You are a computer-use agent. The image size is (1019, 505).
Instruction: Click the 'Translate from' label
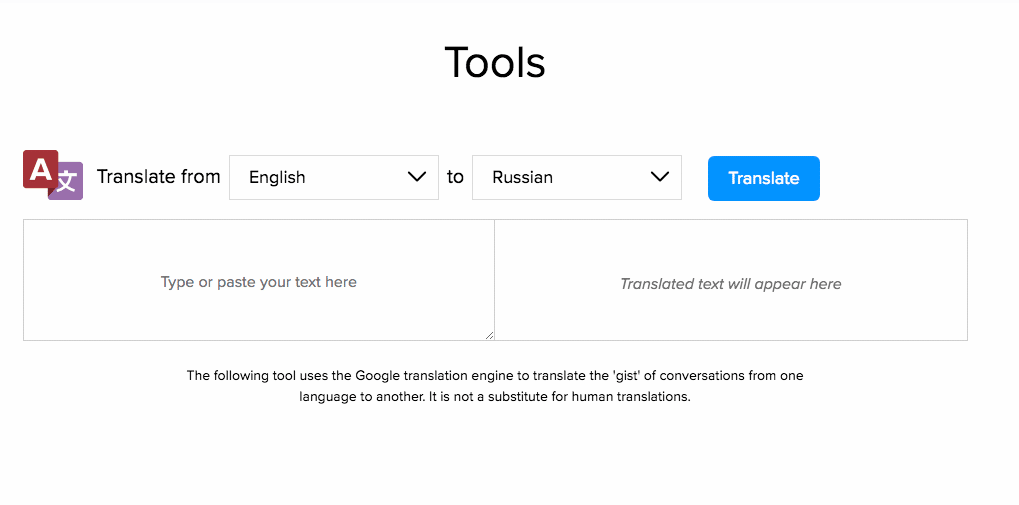[x=158, y=177]
